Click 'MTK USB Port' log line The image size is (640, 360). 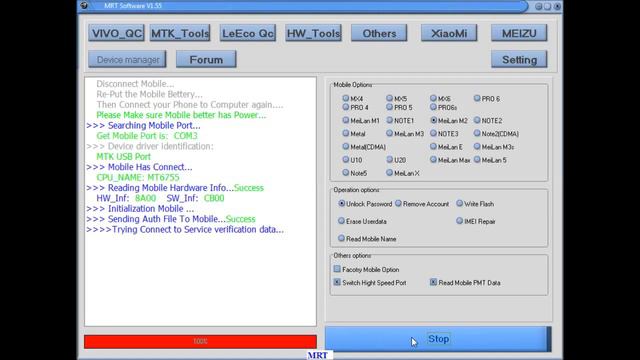123,156
